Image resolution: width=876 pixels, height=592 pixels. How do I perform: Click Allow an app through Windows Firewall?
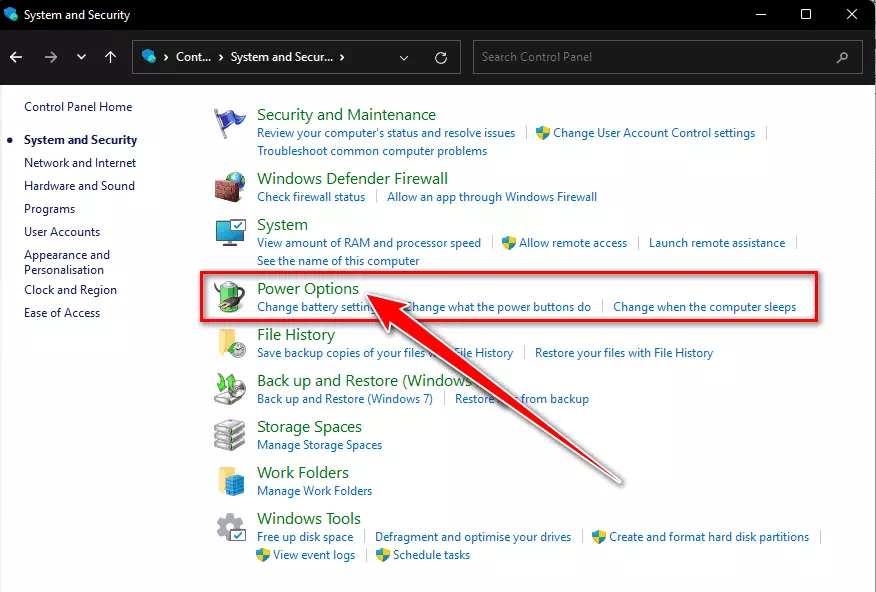[x=492, y=197]
